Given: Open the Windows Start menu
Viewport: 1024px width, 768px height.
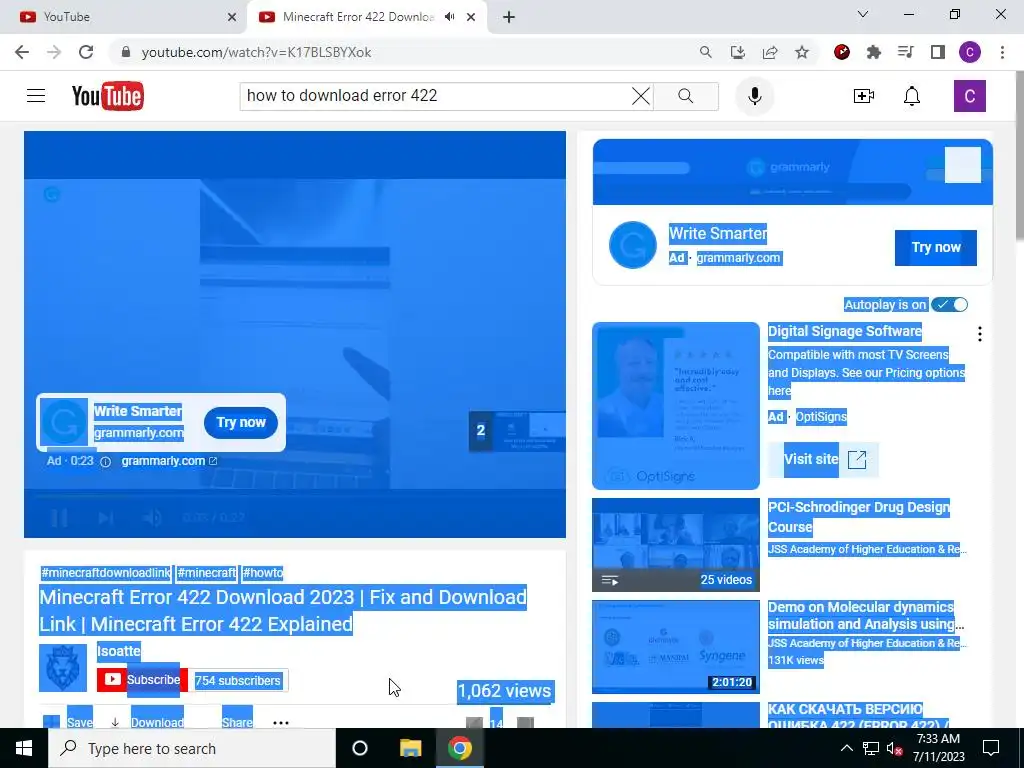Looking at the screenshot, I should tap(24, 748).
